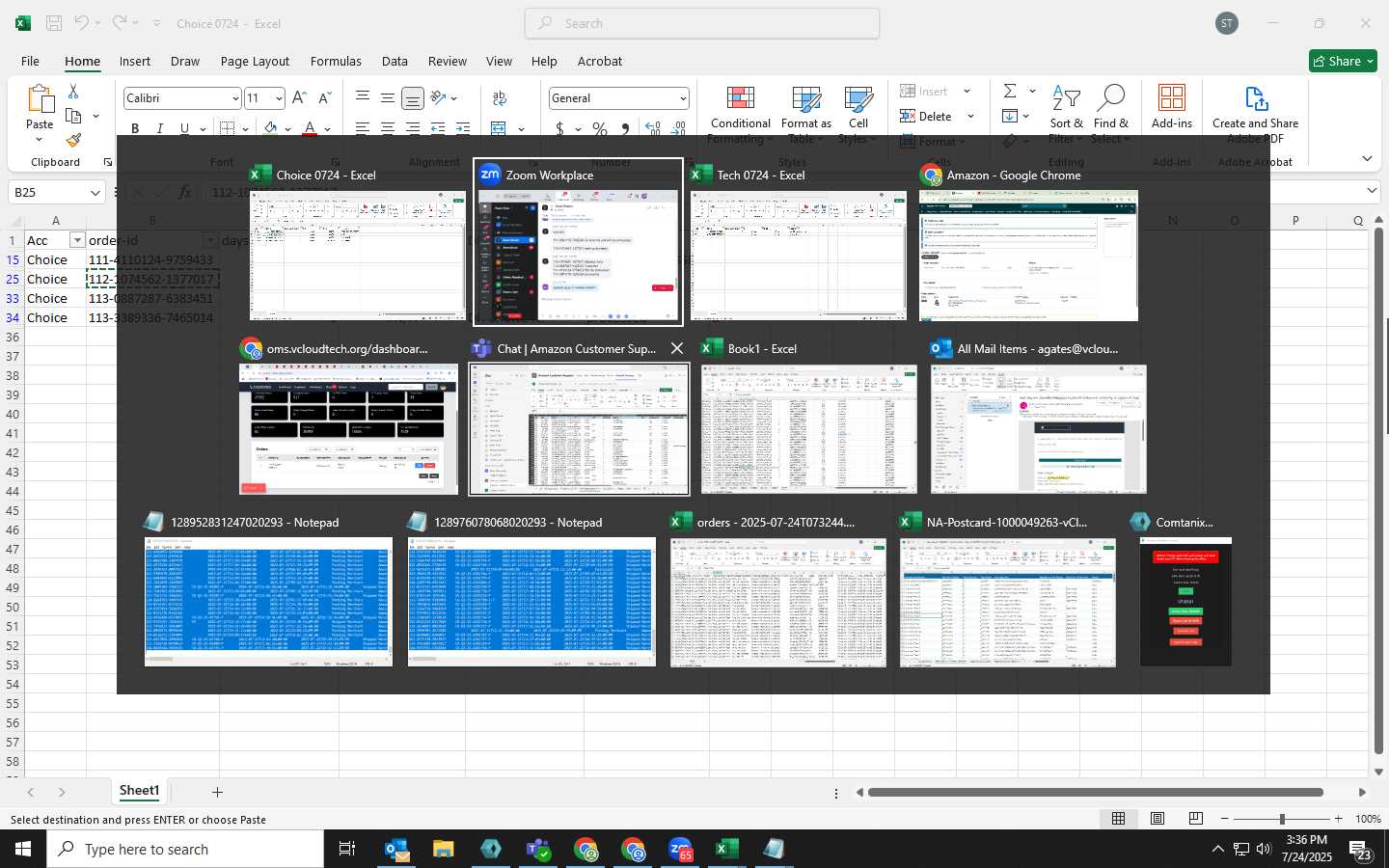This screenshot has width=1389, height=868.
Task: Expand the Insert cells dropdown arrow
Action: pos(967,91)
